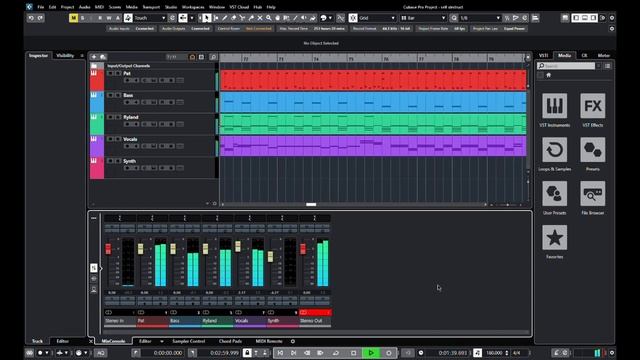Open the track list filter dropdown field

coord(176,57)
